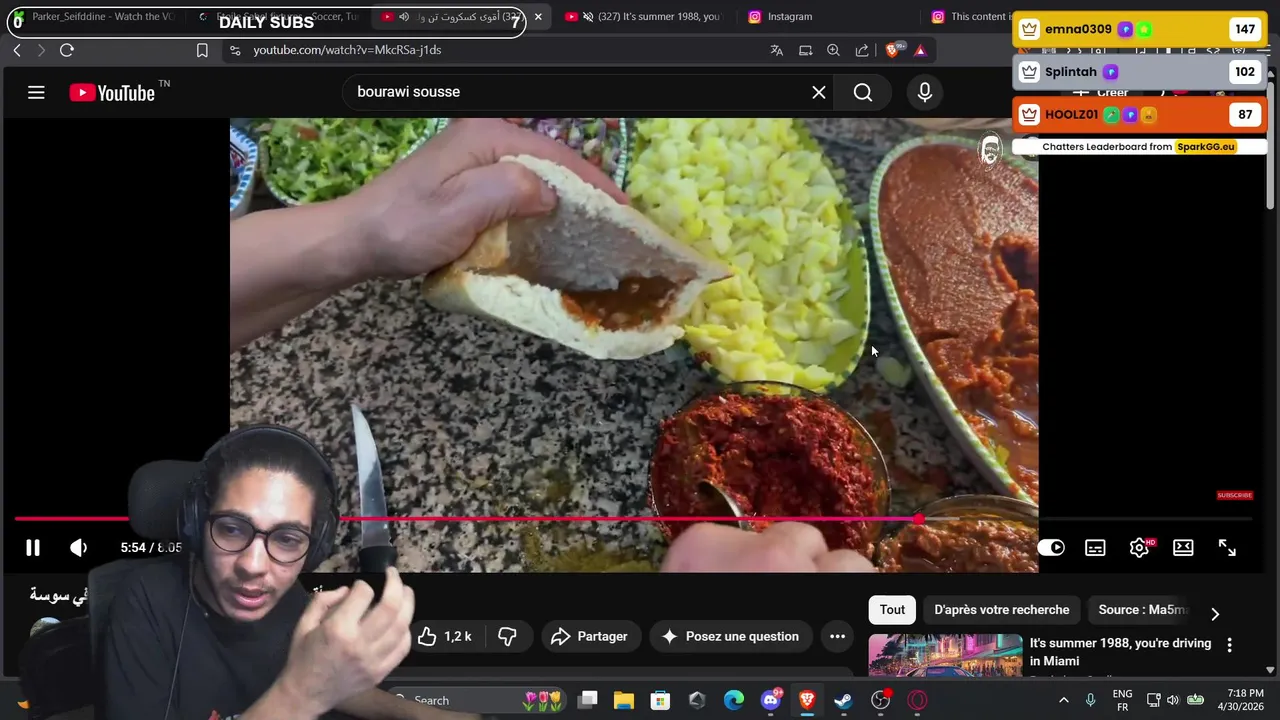Viewport: 1280px width, 720px height.
Task: Show hidden system tray icons
Action: (x=1063, y=700)
